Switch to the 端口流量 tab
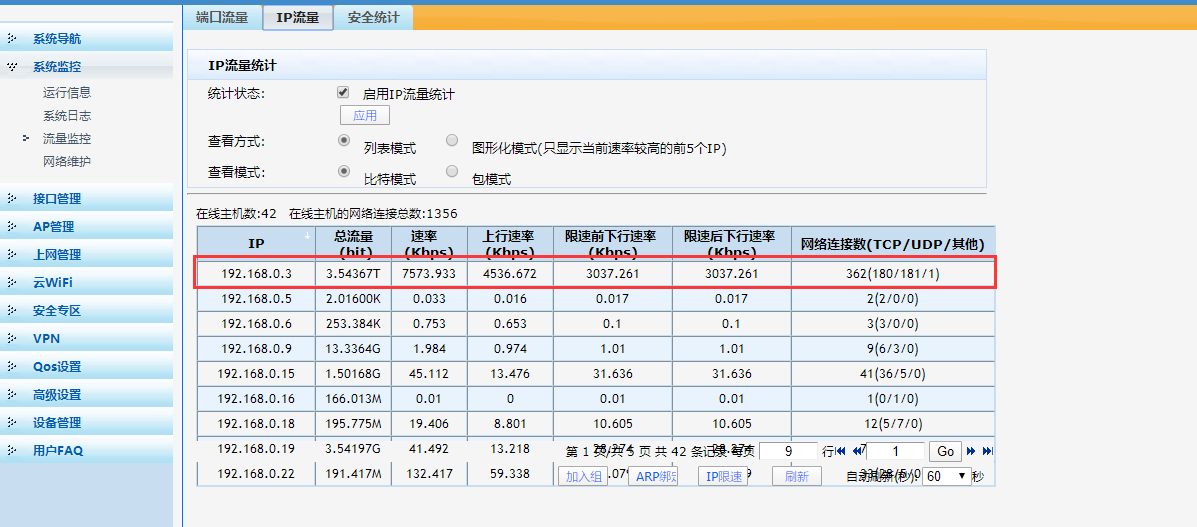This screenshot has height=527, width=1197. pos(222,17)
